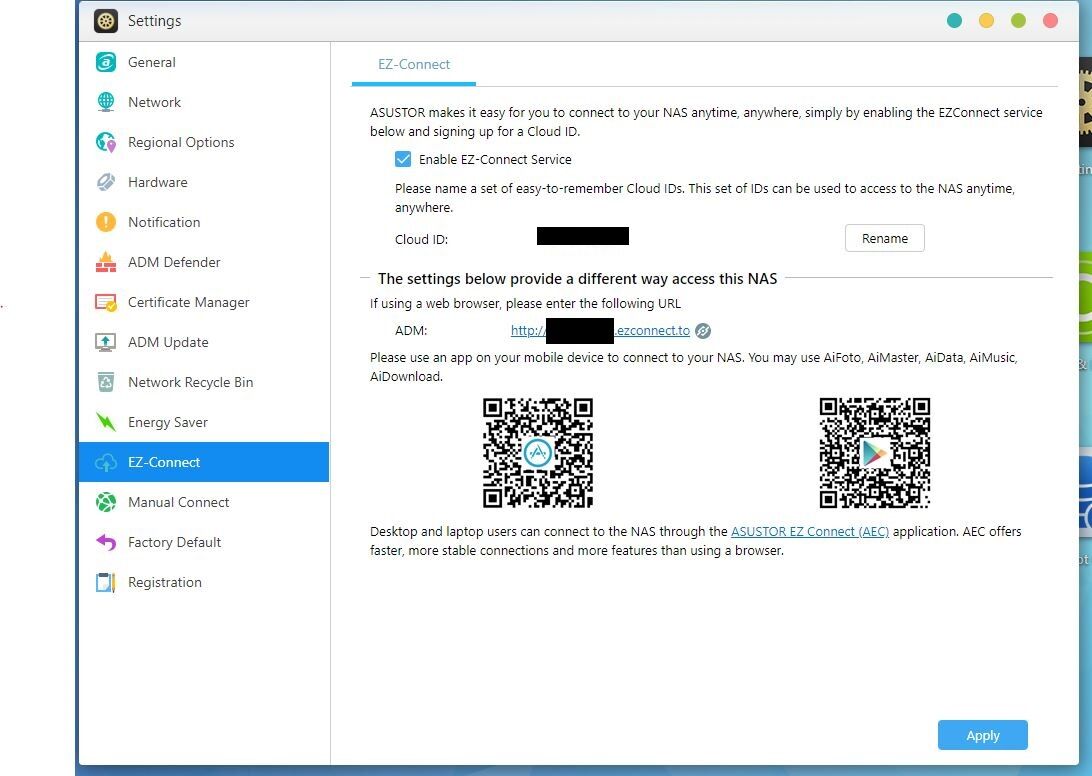
Task: Click the ADM Defender firewall icon
Action: (106, 262)
